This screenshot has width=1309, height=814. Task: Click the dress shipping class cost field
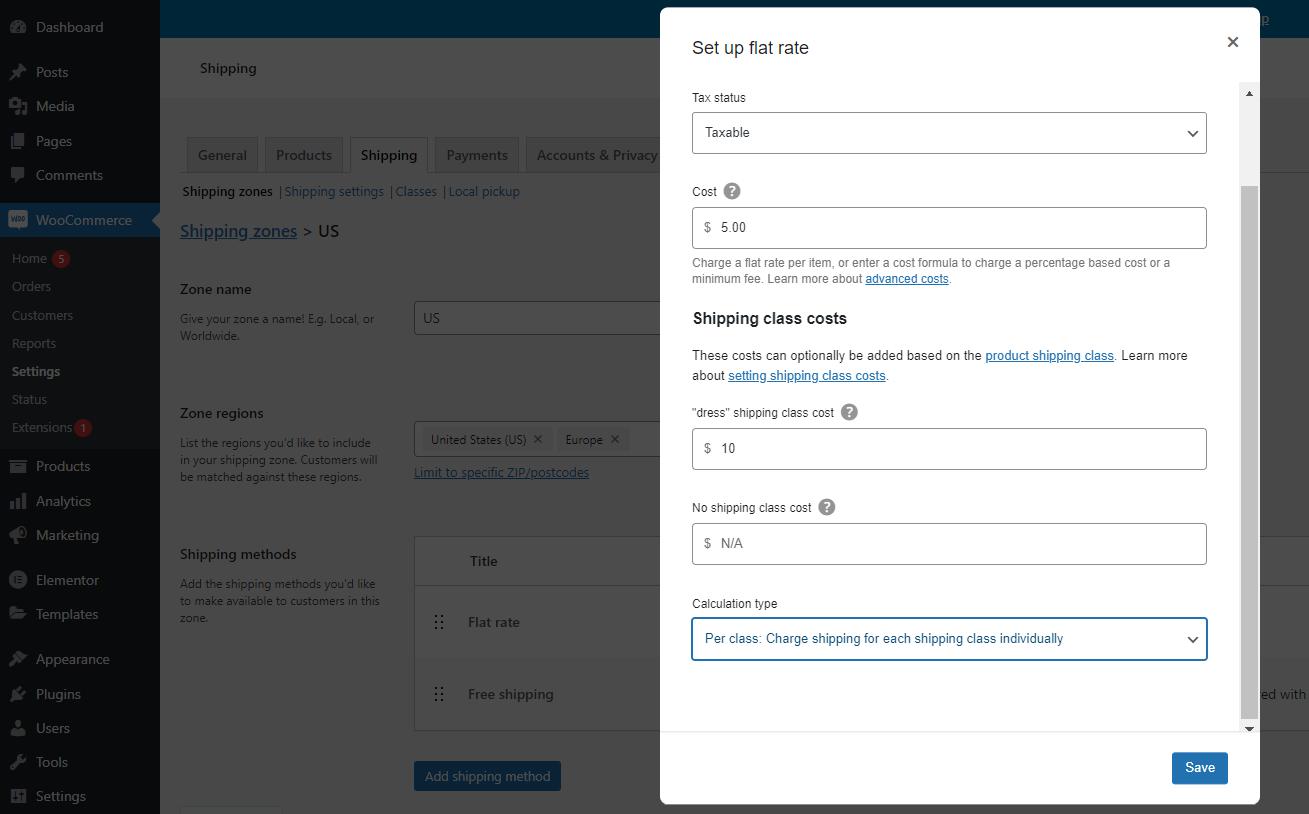[948, 448]
